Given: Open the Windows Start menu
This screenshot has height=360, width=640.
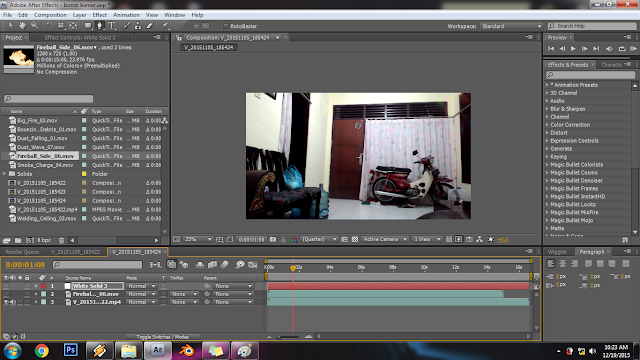Looking at the screenshot, I should pyautogui.click(x=12, y=351).
